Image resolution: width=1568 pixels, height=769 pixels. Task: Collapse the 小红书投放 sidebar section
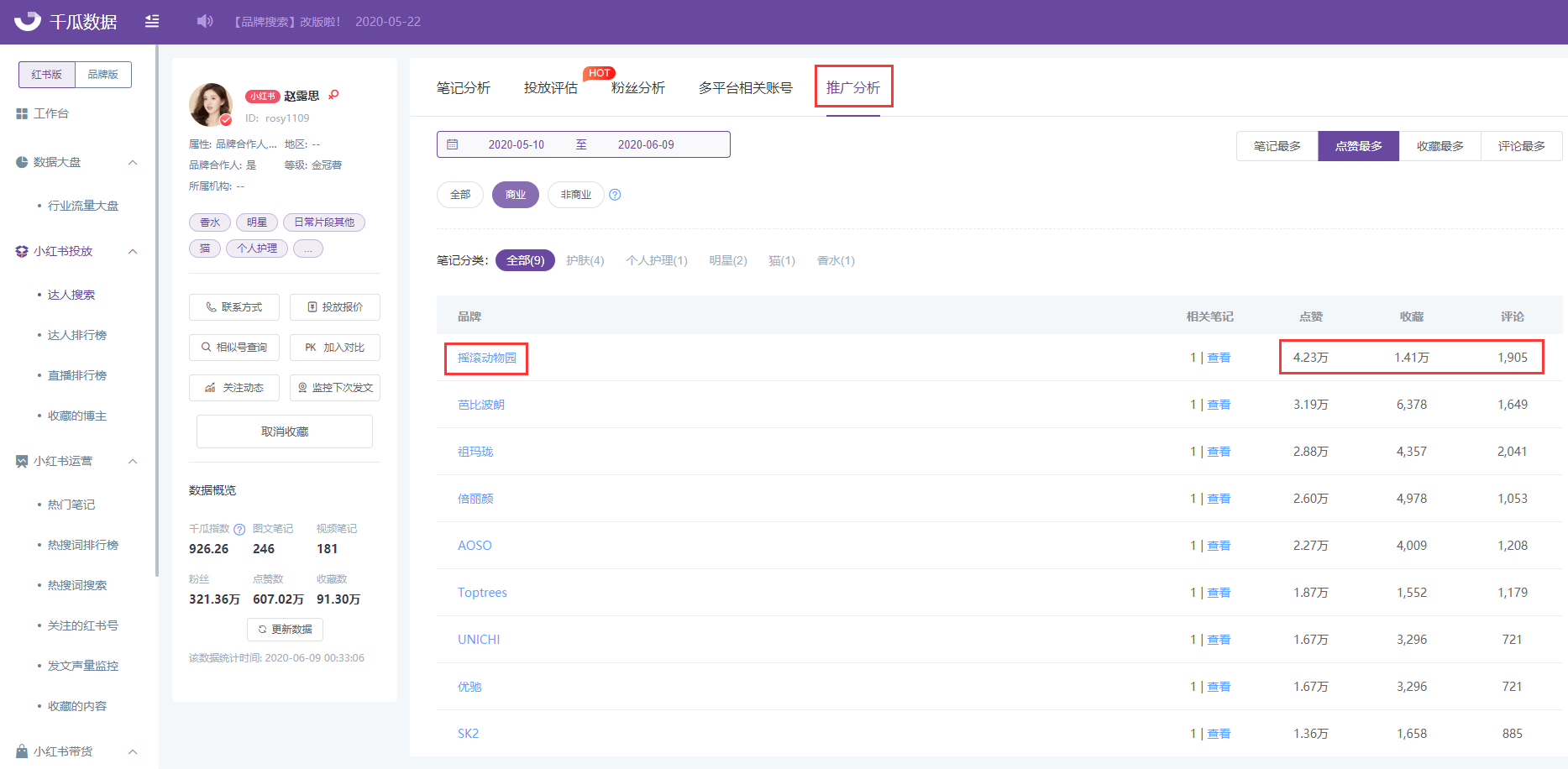tap(133, 251)
